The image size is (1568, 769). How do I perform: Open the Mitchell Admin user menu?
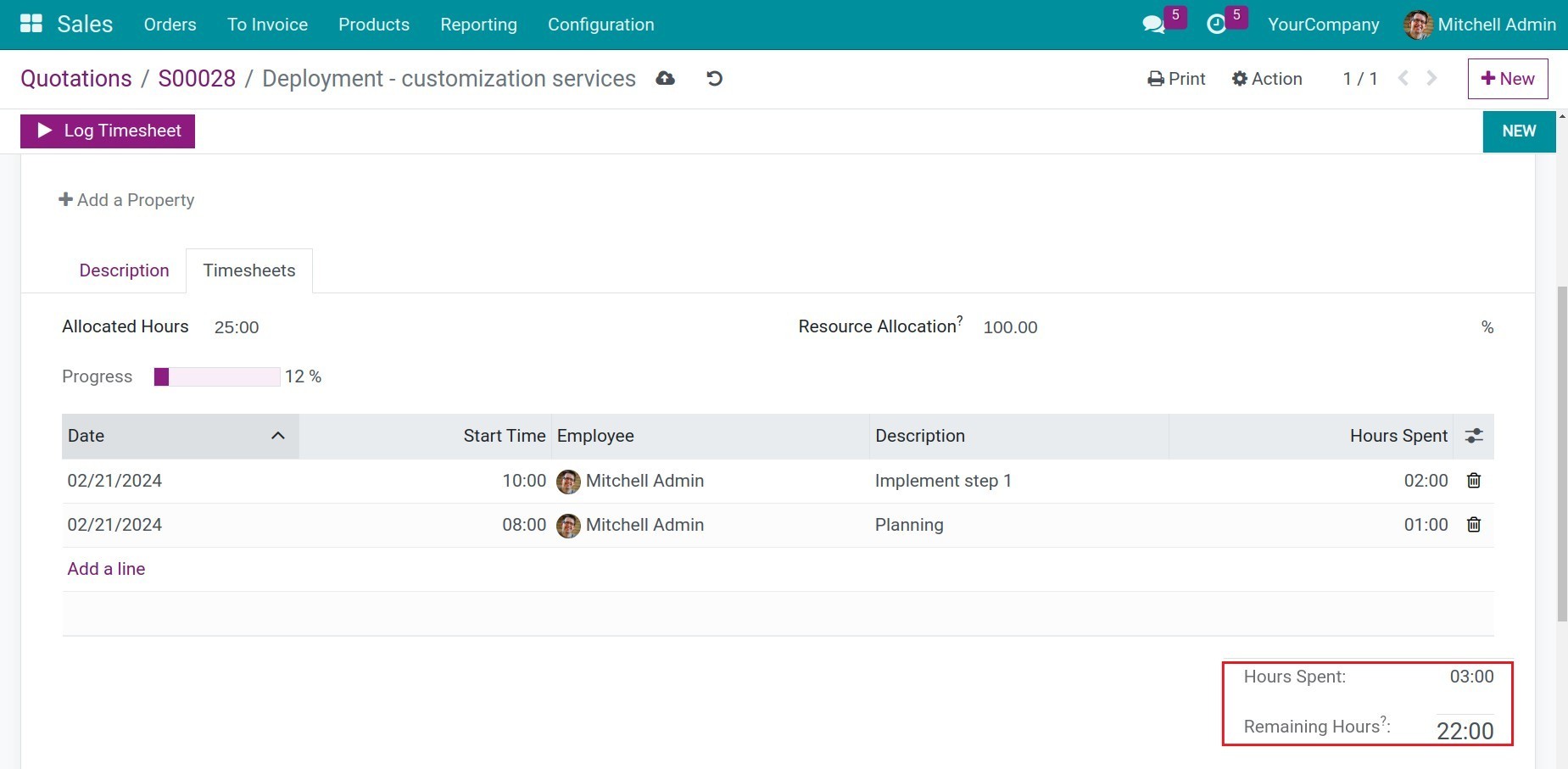point(1480,25)
